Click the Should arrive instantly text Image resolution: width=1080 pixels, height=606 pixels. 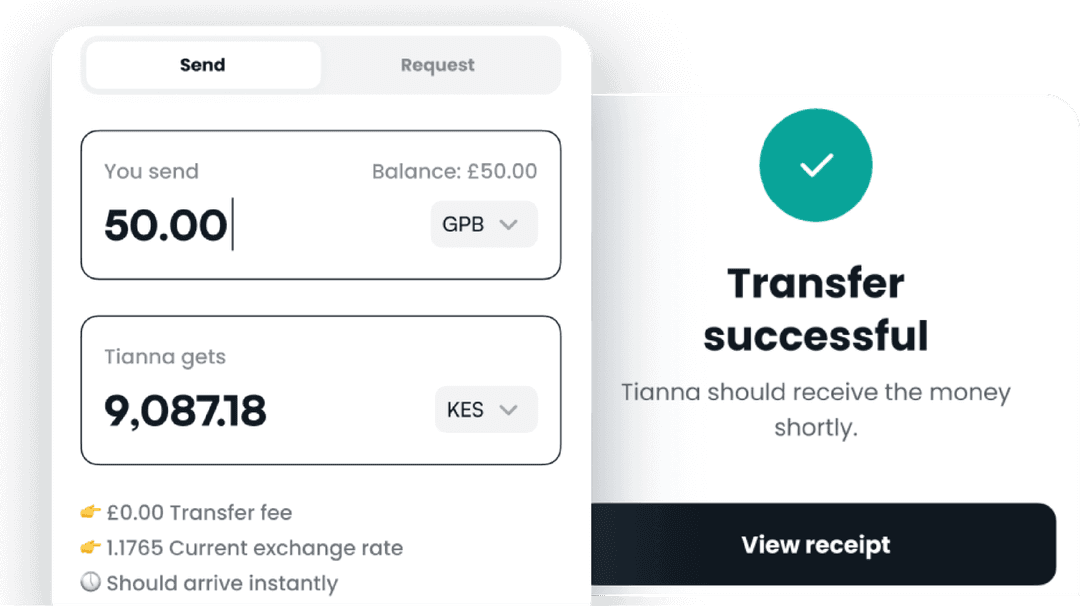[222, 583]
